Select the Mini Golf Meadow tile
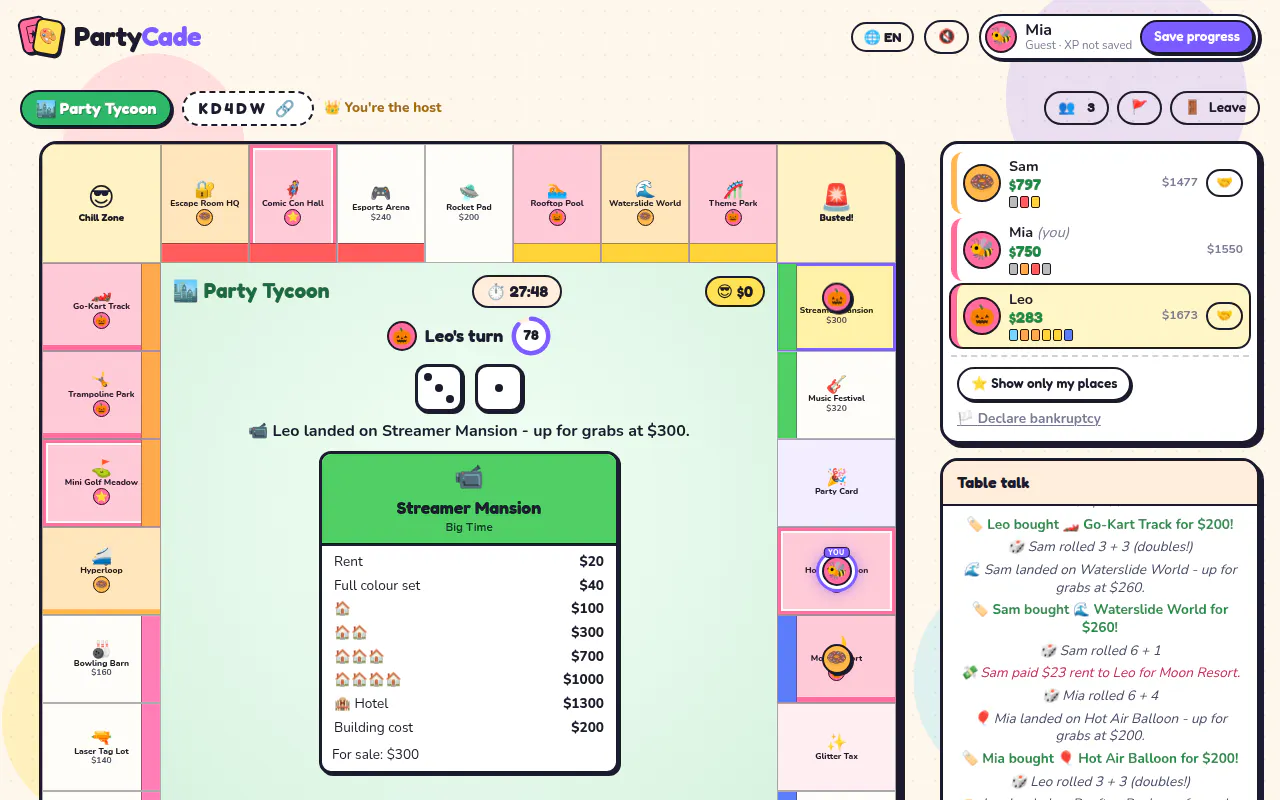1280x800 pixels. pyautogui.click(x=101, y=483)
